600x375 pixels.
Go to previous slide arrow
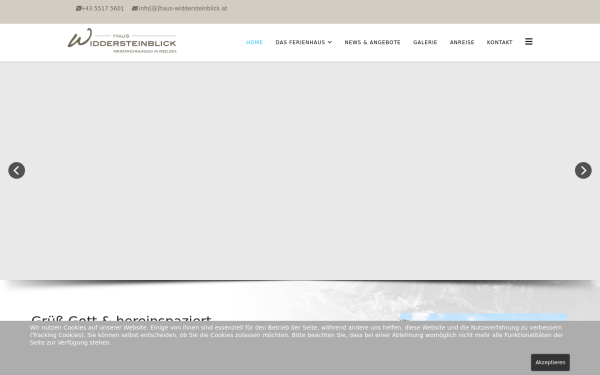(16, 170)
